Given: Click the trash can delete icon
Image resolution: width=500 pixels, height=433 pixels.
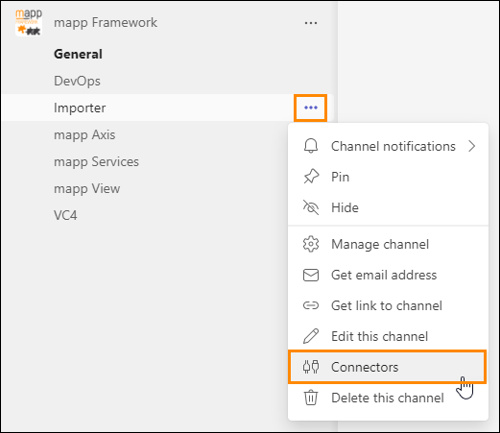Looking at the screenshot, I should coord(311,397).
